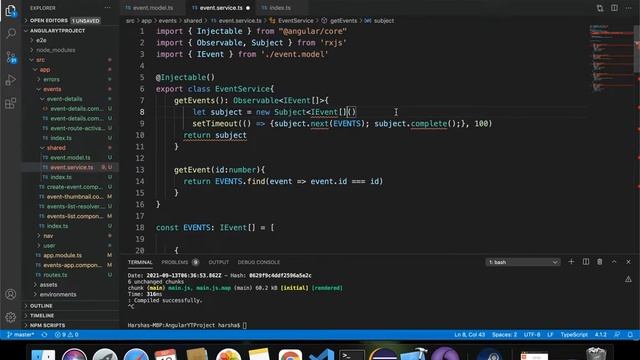Open the '1: bash' terminal selector dropdown
Viewport: 640px width, 360px height.
(x=523, y=262)
